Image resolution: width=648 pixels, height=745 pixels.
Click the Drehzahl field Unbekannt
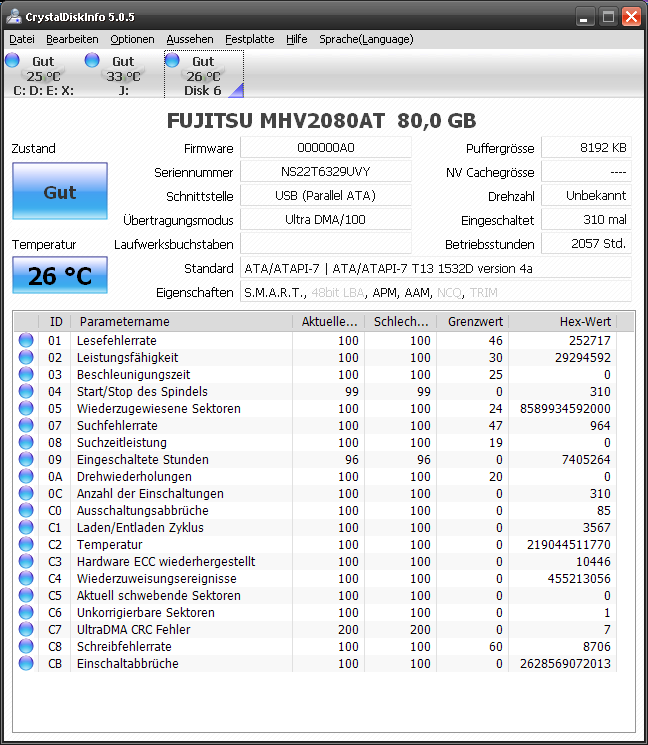586,195
